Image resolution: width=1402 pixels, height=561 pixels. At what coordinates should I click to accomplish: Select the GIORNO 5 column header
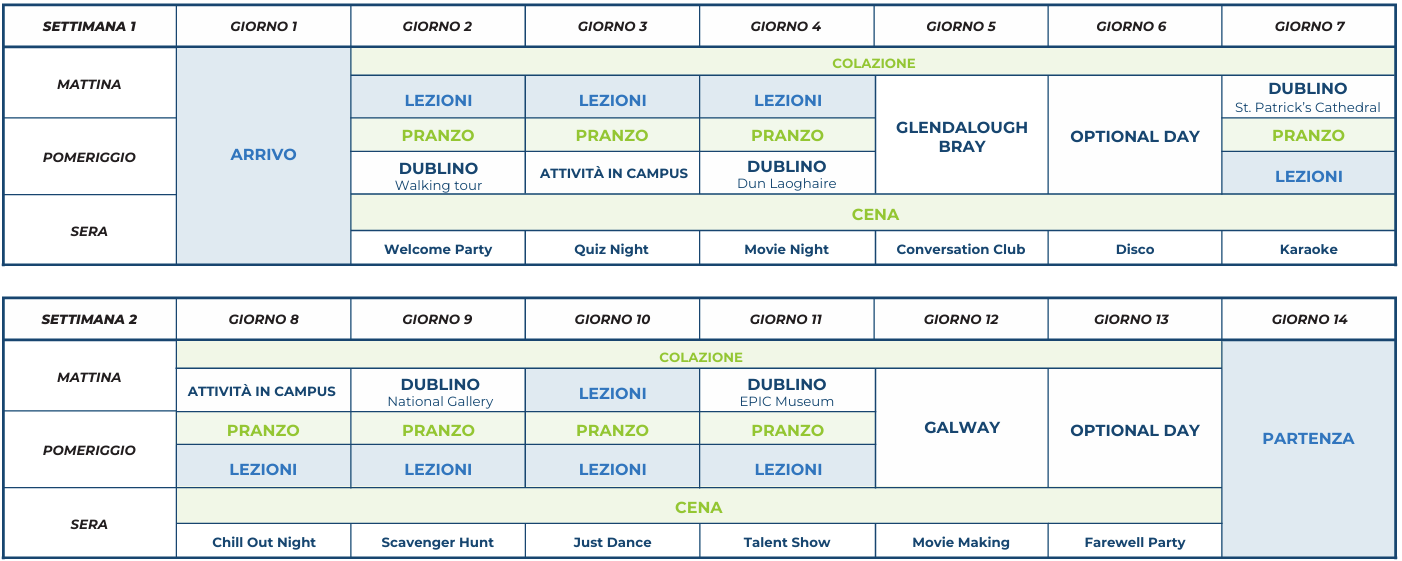961,26
